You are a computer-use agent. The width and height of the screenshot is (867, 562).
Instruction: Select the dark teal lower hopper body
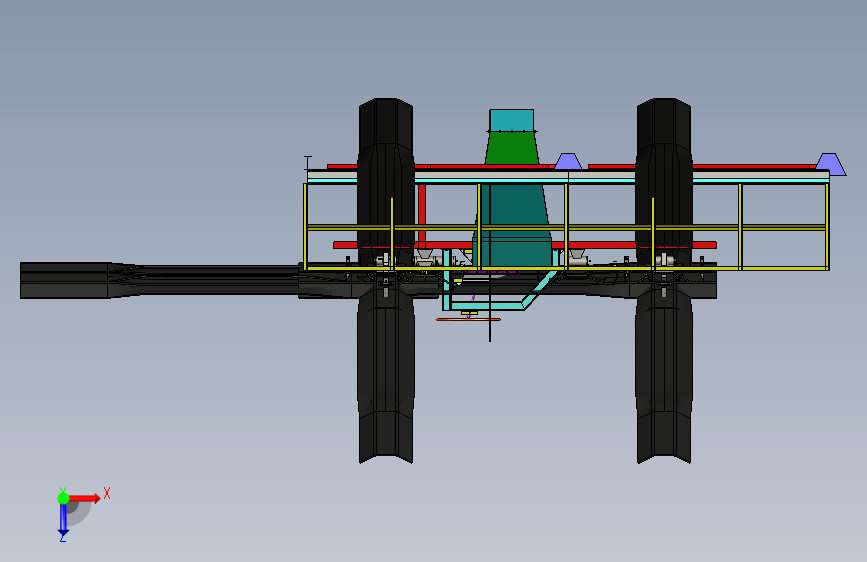tap(512, 226)
